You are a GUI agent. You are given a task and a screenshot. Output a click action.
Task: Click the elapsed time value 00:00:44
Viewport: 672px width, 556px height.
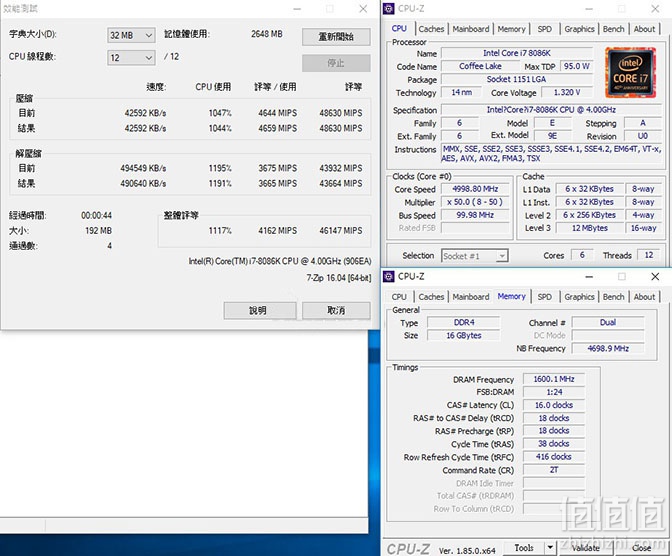(96, 215)
